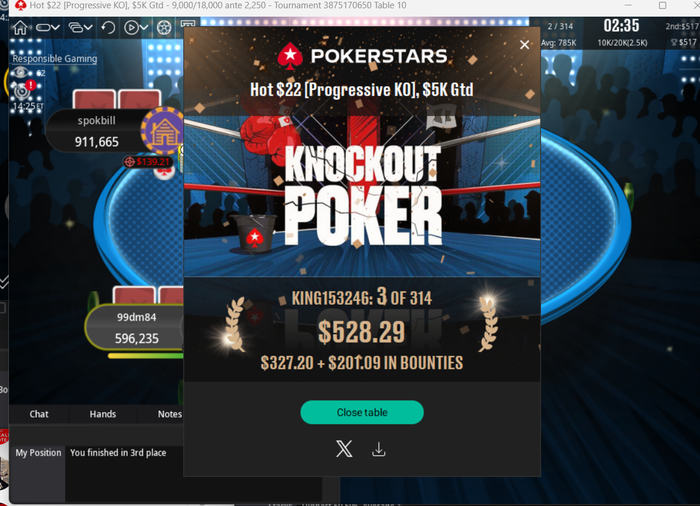Image resolution: width=700 pixels, height=506 pixels.
Task: Click the Close table button
Action: [x=362, y=412]
